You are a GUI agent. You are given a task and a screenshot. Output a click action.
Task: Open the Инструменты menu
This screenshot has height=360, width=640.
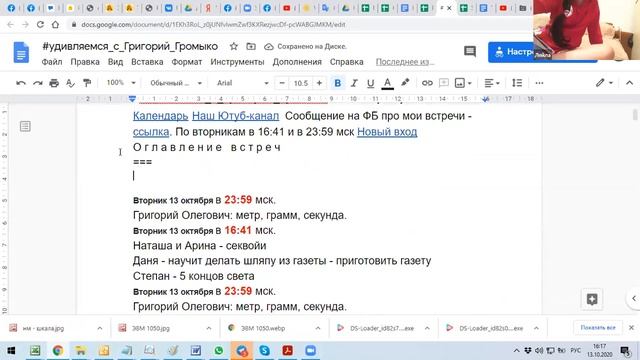pos(237,62)
